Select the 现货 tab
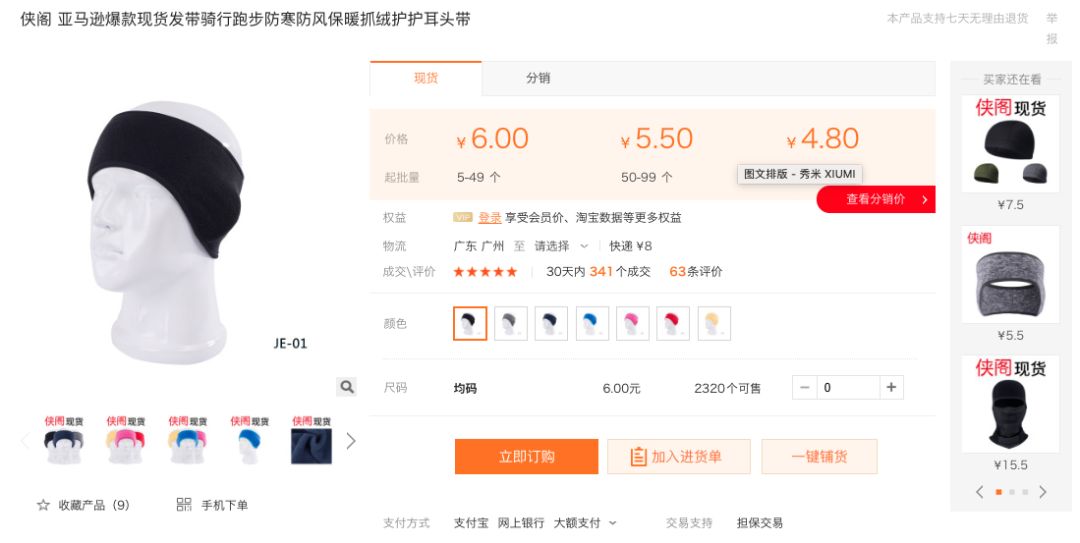The height and width of the screenshot is (543, 1080). pyautogui.click(x=426, y=78)
